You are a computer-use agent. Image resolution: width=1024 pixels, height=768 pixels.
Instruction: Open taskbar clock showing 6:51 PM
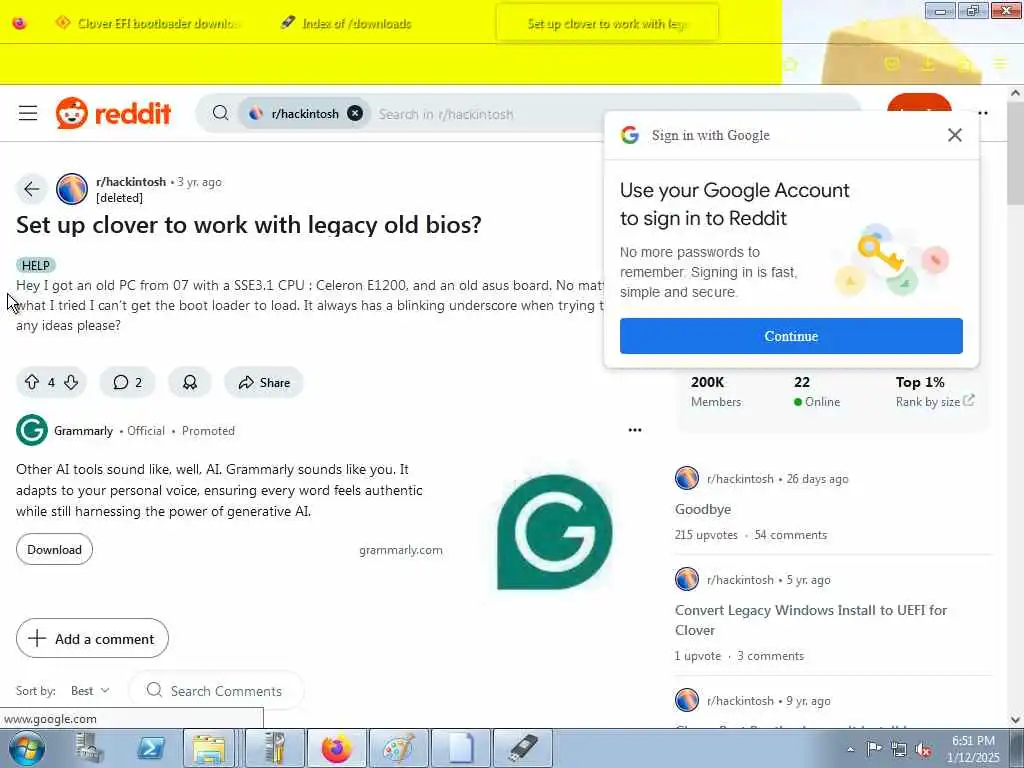[x=973, y=749]
